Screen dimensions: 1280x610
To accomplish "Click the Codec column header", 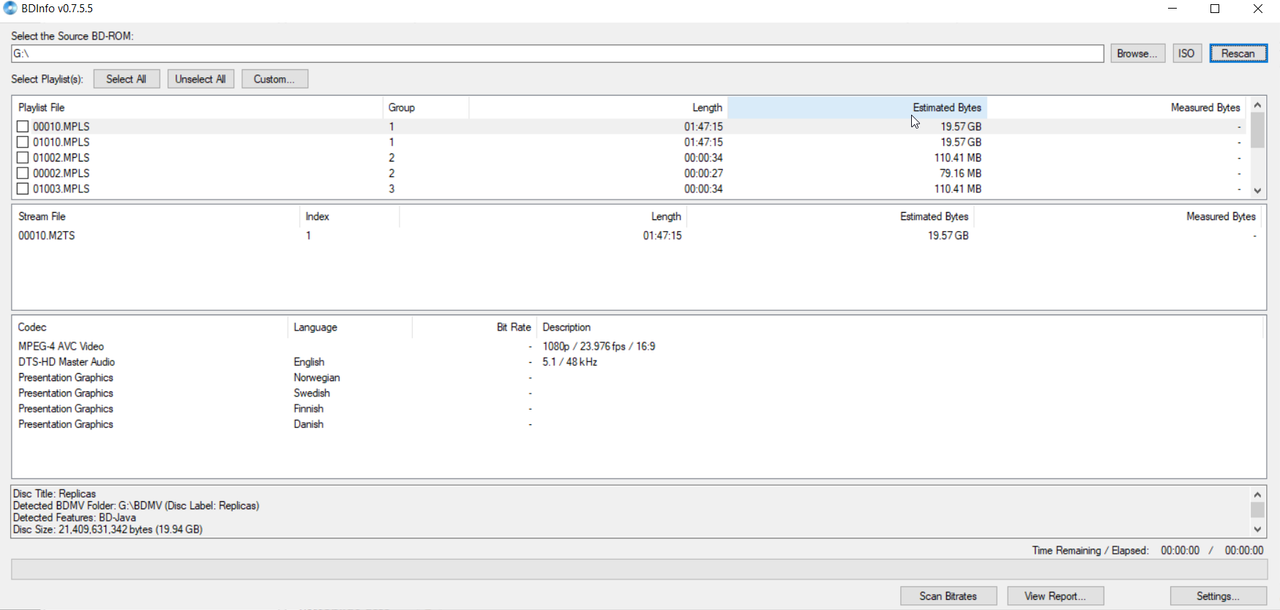I will tap(150, 327).
